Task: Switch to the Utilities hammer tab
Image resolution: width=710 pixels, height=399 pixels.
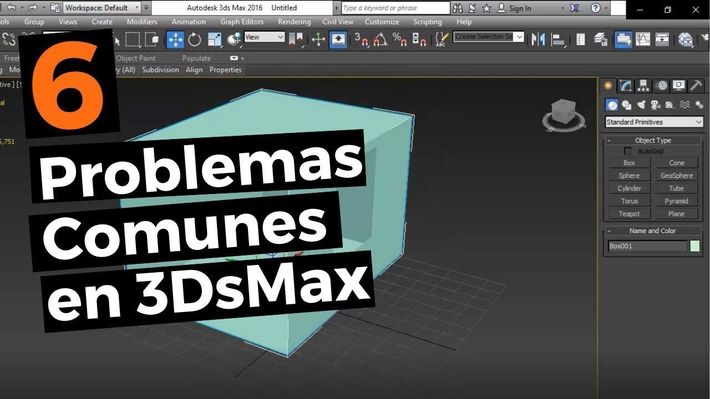Action: coord(696,86)
